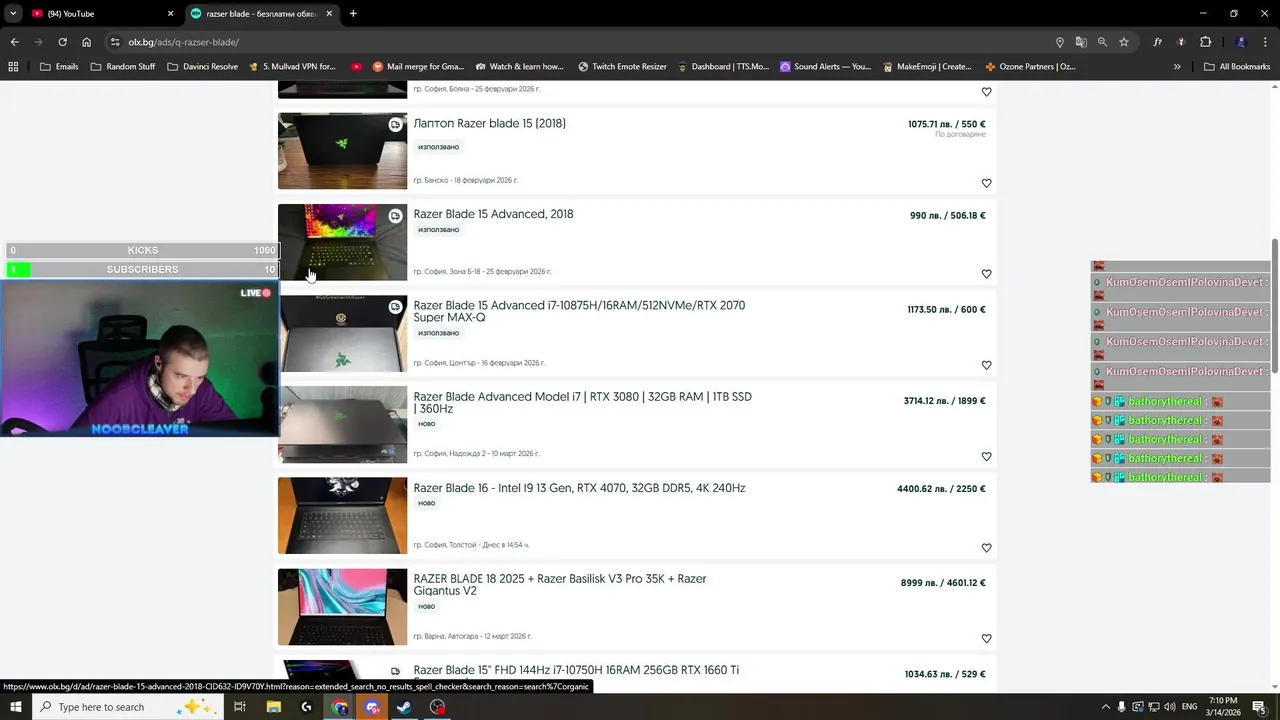1280x720 pixels.
Task: Click the ENG language indicator in tray
Action: click(x=1190, y=707)
